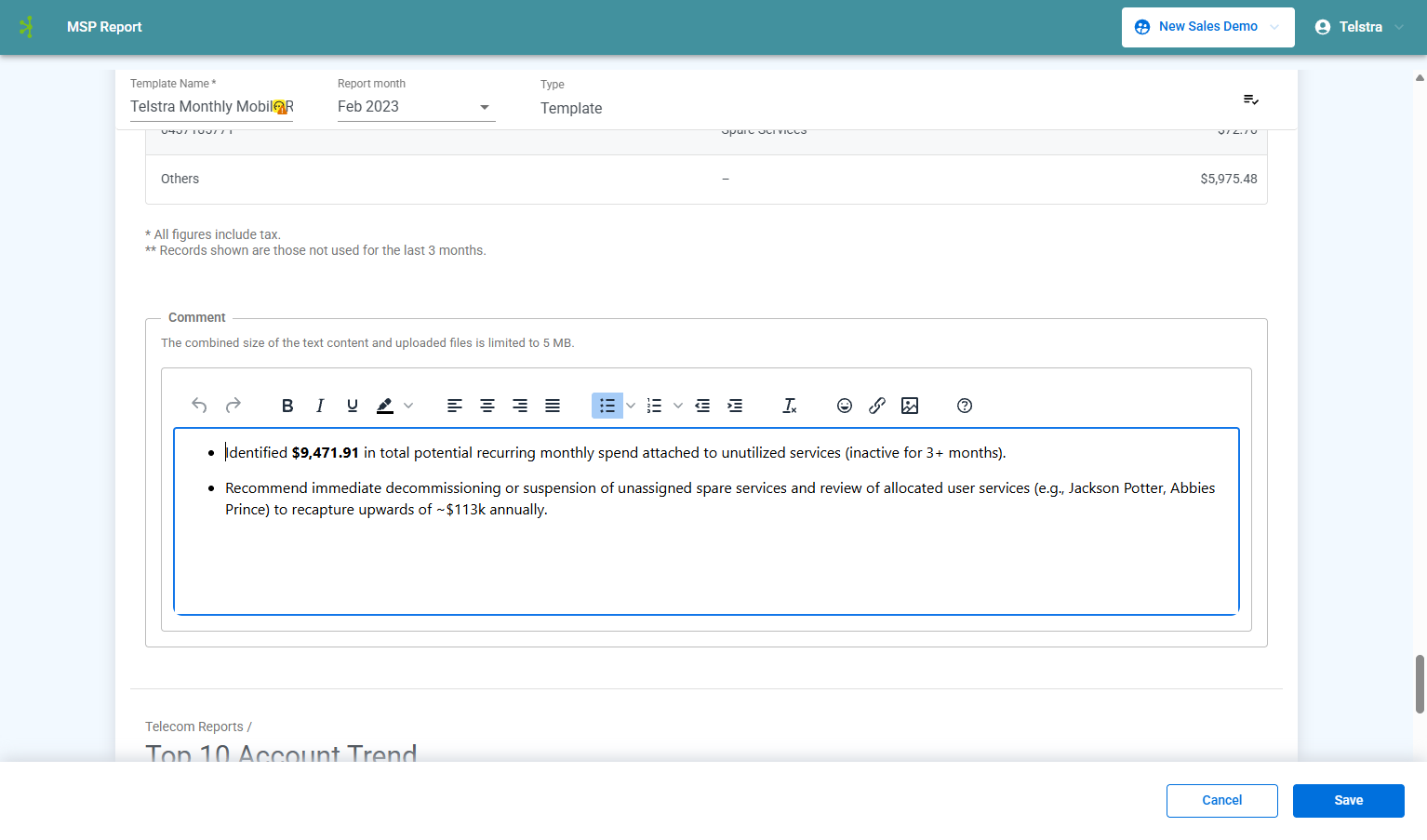Open the checklist icon at top right

click(1251, 100)
